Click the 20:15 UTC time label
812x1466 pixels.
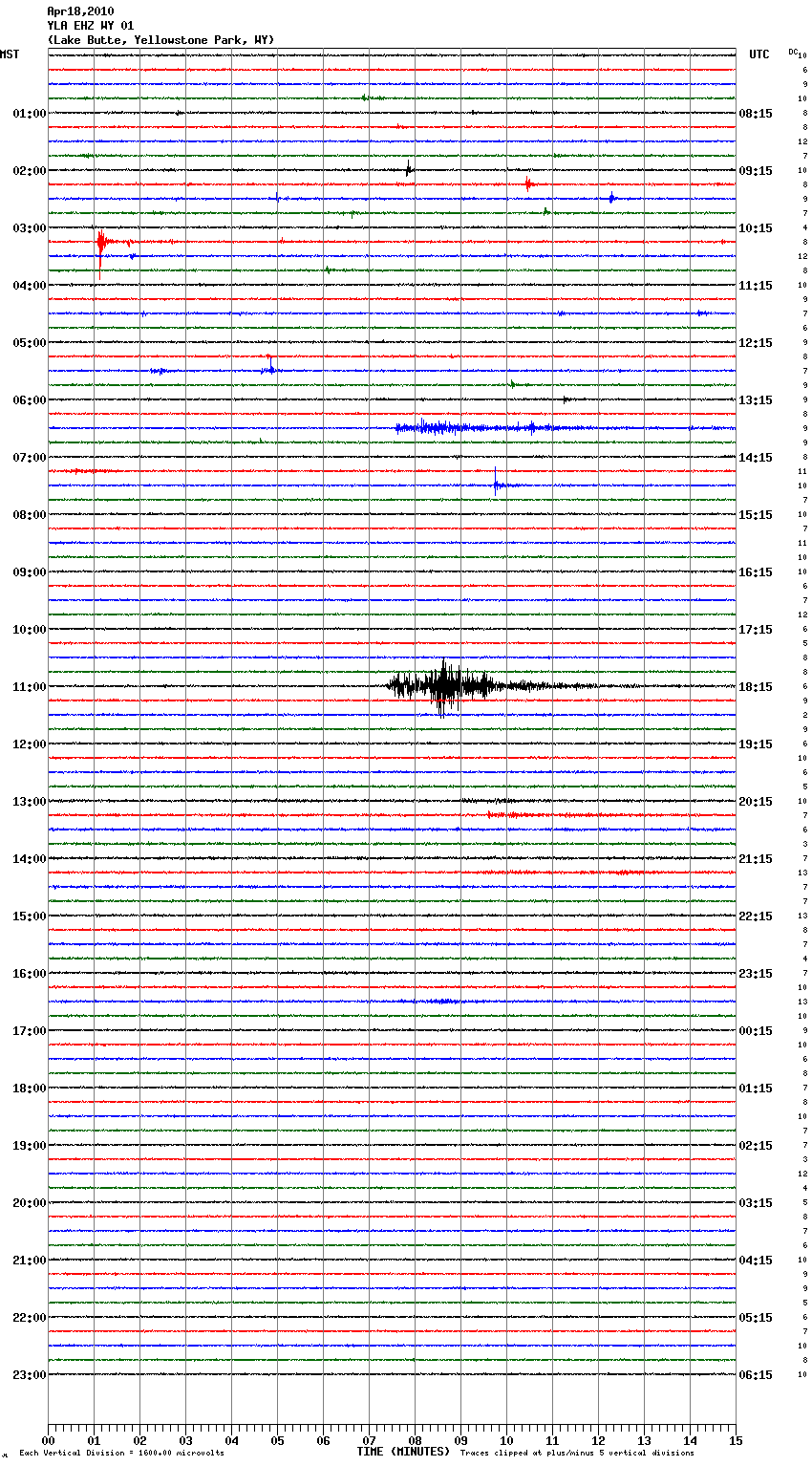[x=756, y=802]
